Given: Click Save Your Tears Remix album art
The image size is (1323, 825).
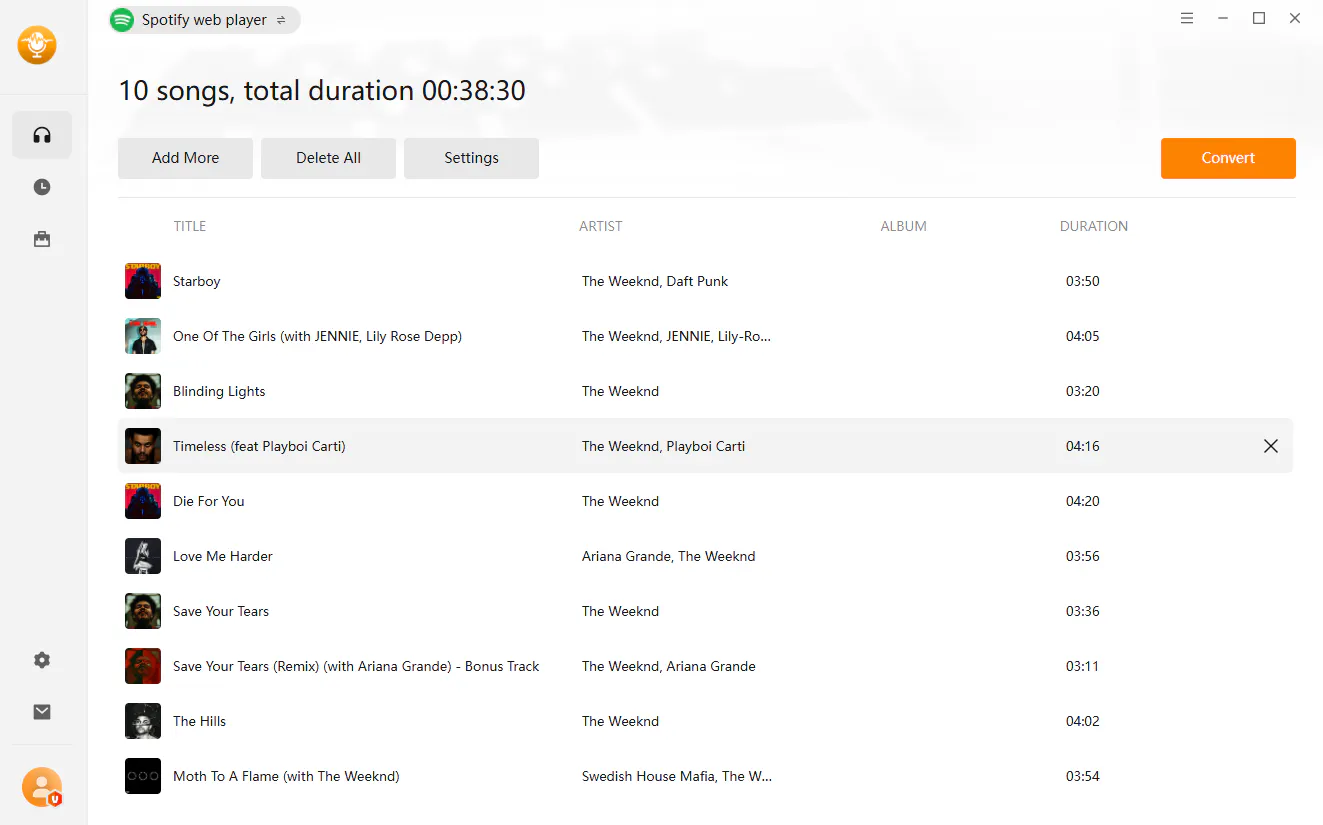Looking at the screenshot, I should pos(143,666).
